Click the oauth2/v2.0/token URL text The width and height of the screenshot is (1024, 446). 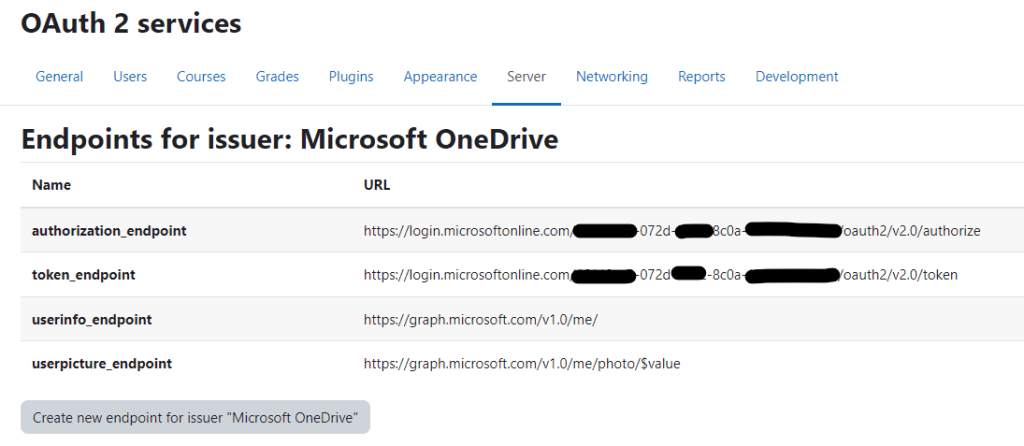click(x=900, y=274)
